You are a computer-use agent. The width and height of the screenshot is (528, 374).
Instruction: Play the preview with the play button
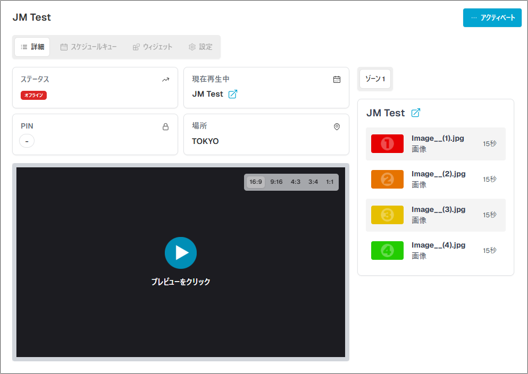[x=181, y=253]
